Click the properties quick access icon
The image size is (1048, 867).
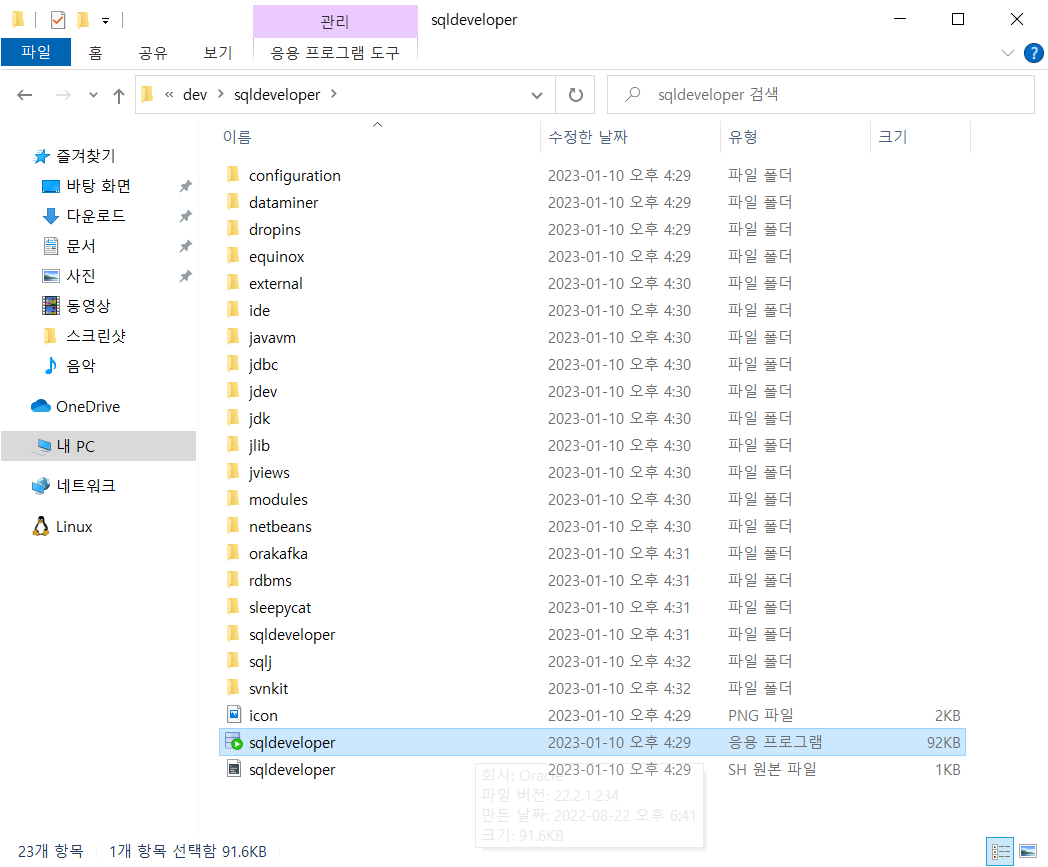[58, 20]
